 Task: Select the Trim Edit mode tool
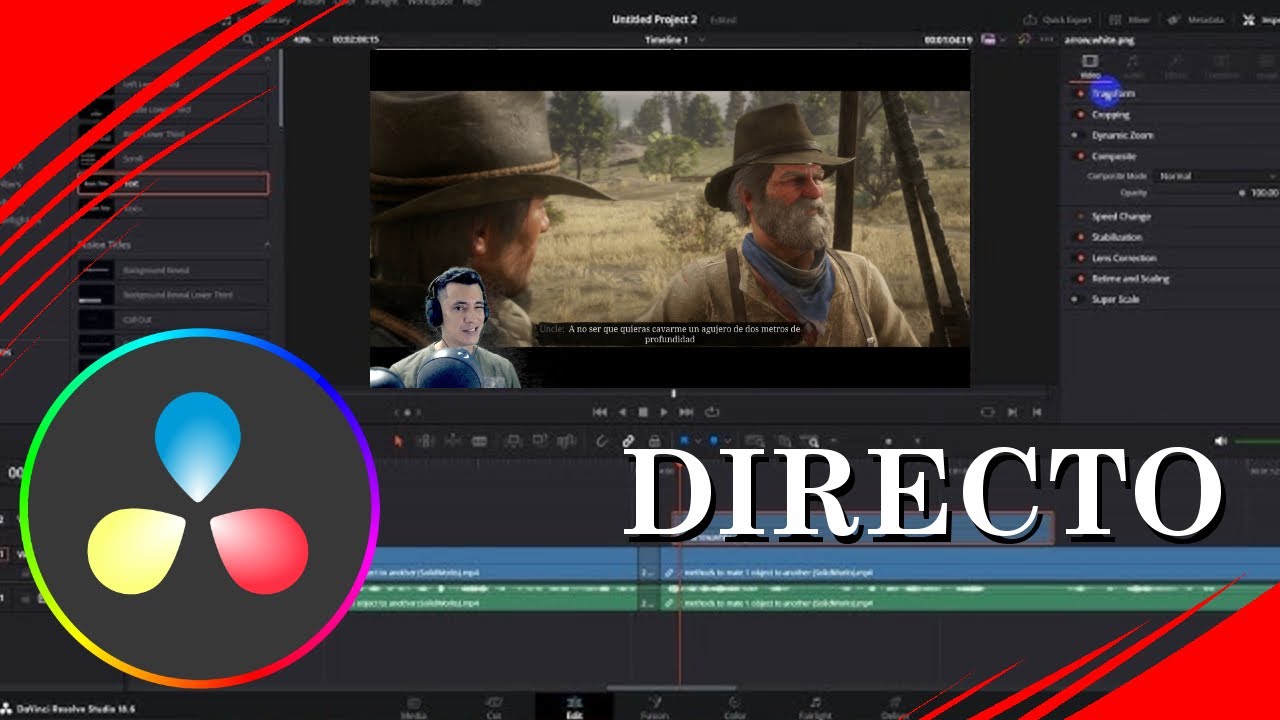point(424,441)
